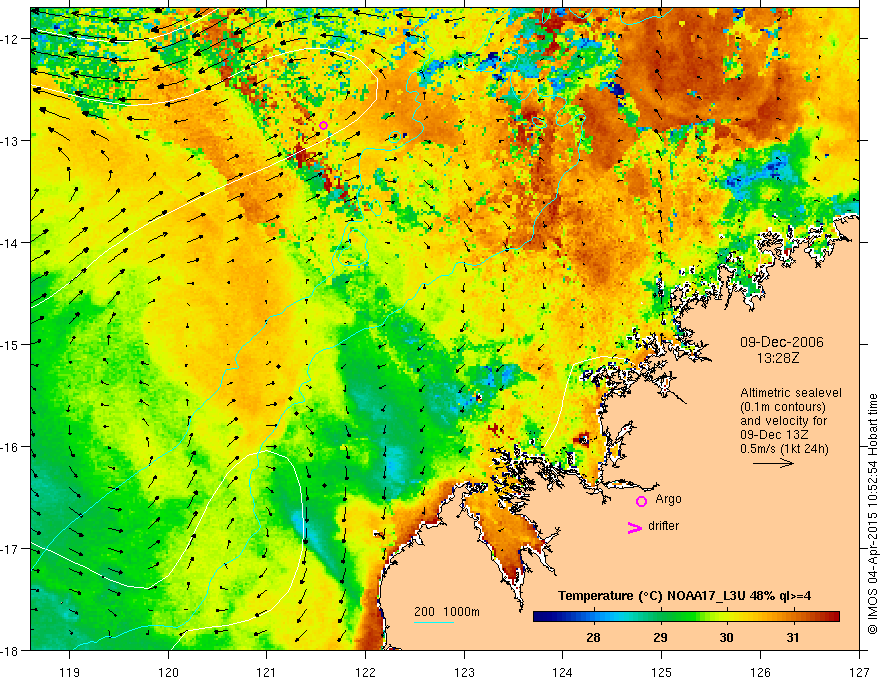Click the date text 09-Dec-2006
This screenshot has height=680, width=880.
pyautogui.click(x=782, y=342)
